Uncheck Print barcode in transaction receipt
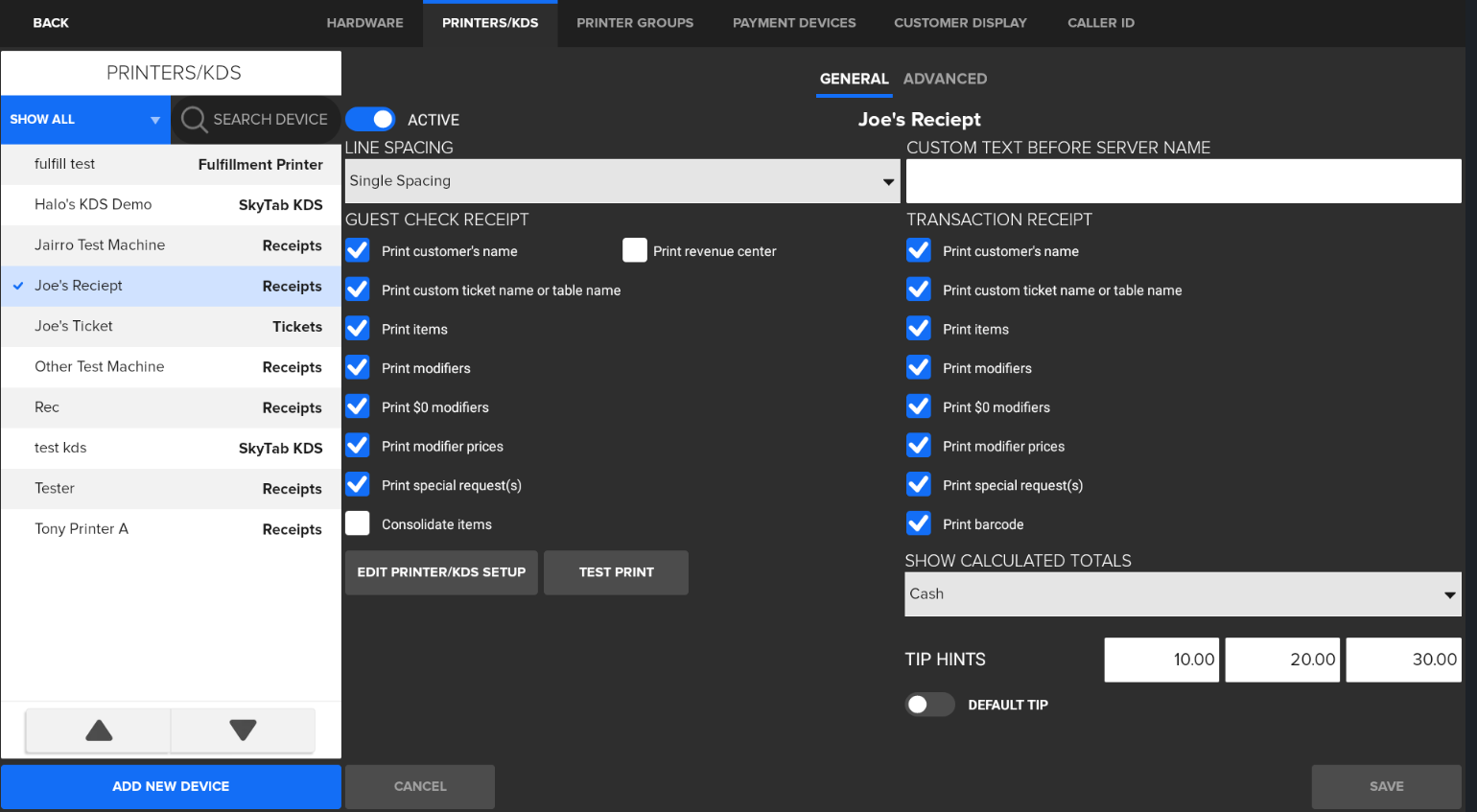 click(x=919, y=523)
